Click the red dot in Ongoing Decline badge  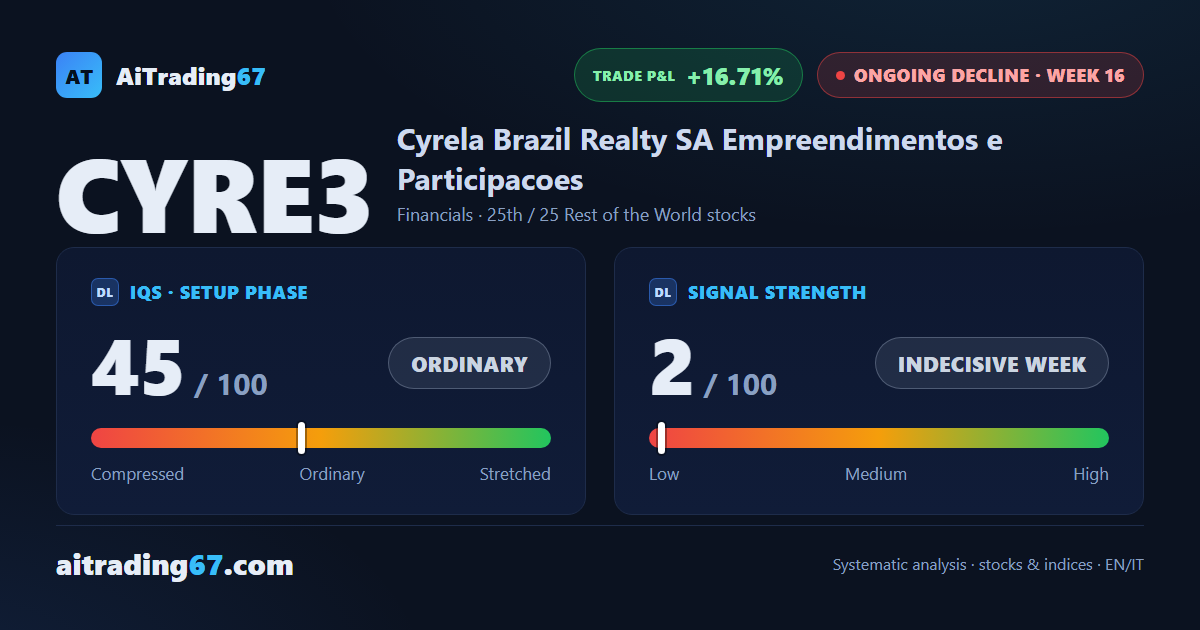[841, 75]
